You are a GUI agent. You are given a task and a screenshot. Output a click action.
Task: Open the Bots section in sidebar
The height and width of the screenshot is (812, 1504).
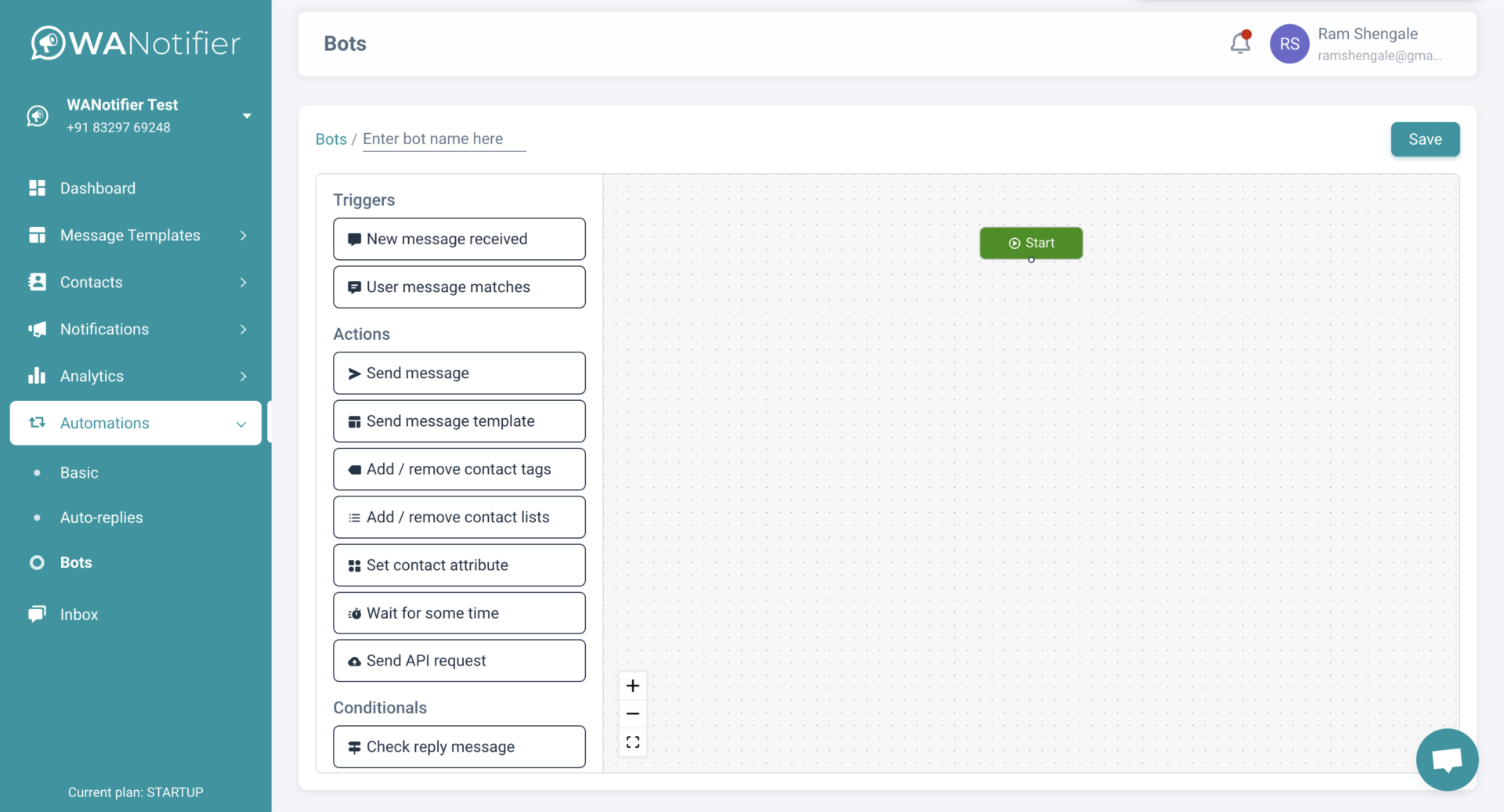point(74,562)
